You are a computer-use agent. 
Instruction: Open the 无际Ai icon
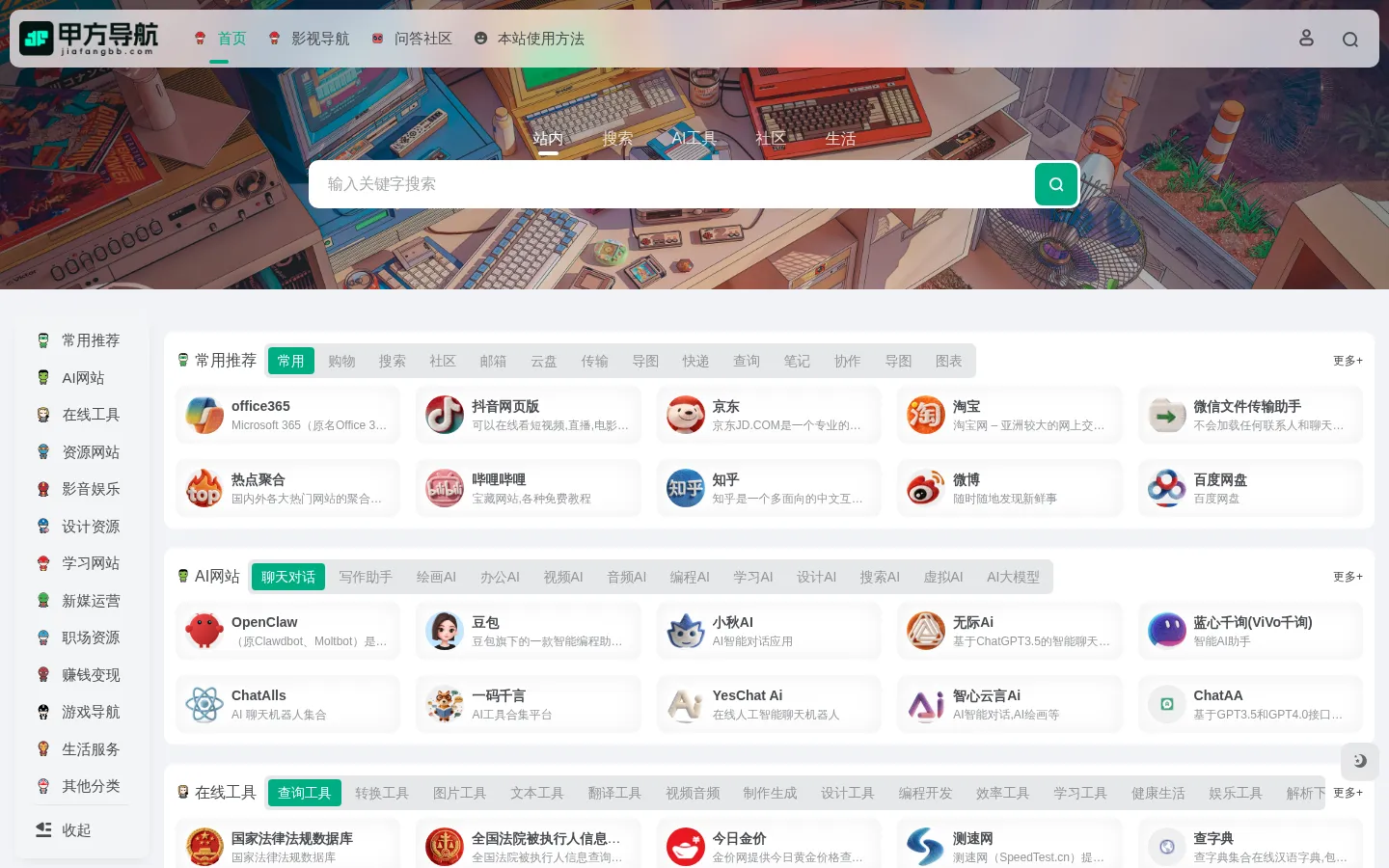tap(926, 632)
